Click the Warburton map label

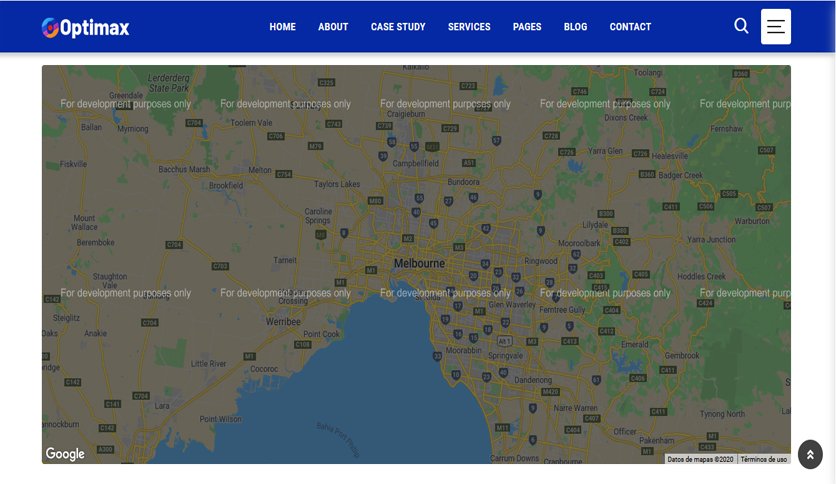coord(752,221)
